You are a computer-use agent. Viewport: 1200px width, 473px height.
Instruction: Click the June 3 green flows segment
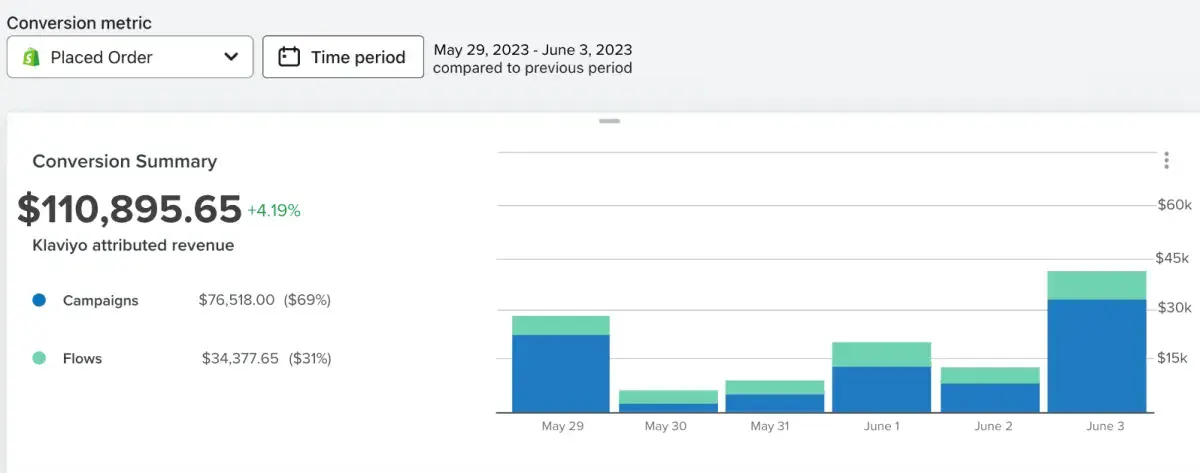1096,285
